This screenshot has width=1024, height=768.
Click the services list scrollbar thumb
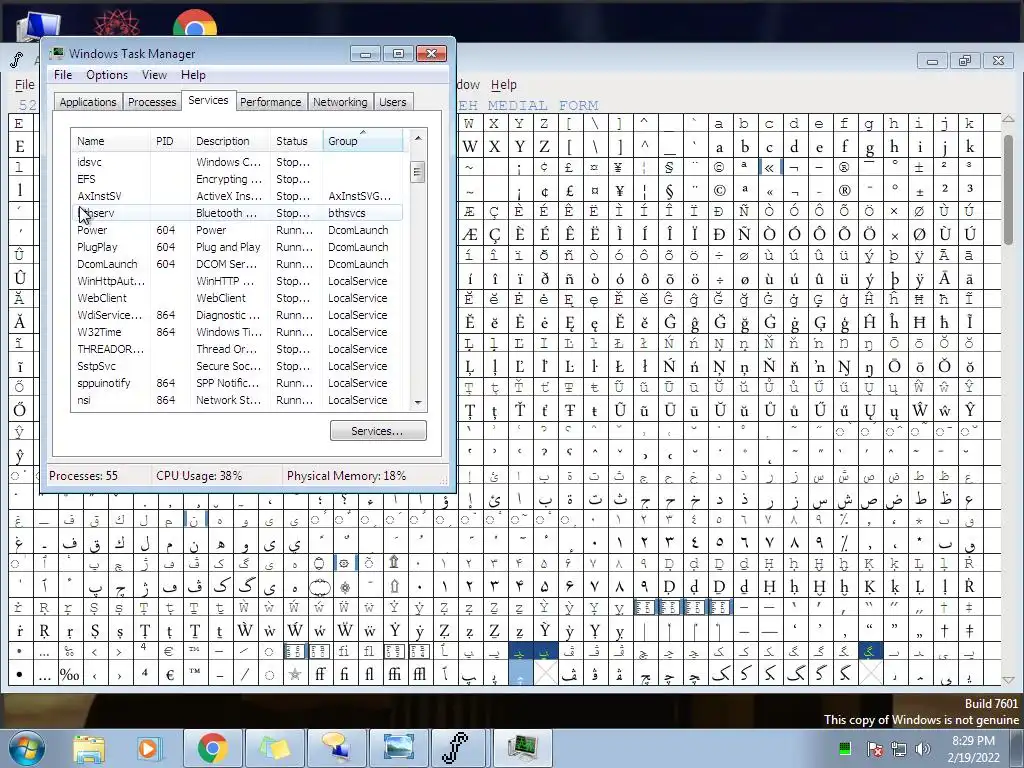[x=418, y=172]
